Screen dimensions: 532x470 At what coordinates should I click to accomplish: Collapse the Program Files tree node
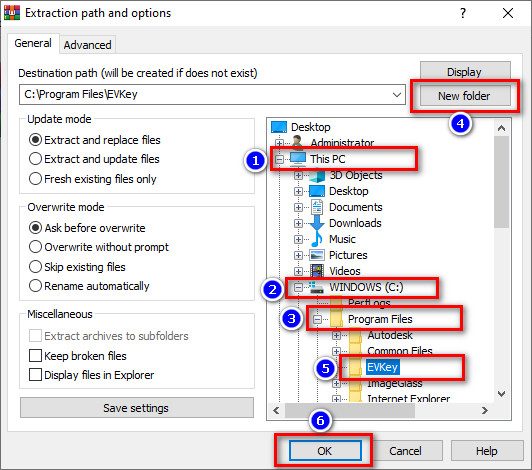click(x=317, y=319)
